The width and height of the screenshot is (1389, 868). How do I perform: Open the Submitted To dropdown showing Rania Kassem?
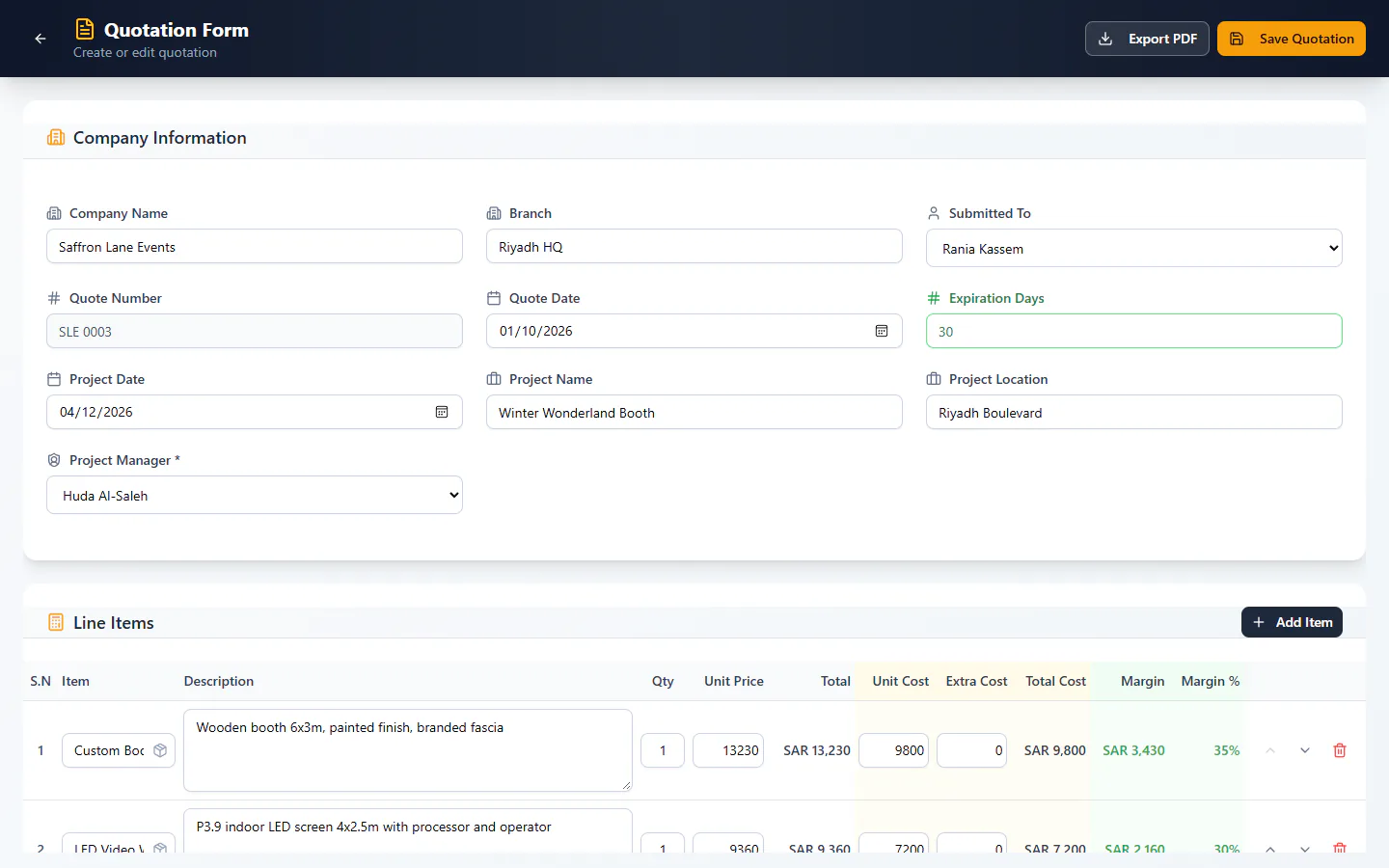tap(1134, 248)
